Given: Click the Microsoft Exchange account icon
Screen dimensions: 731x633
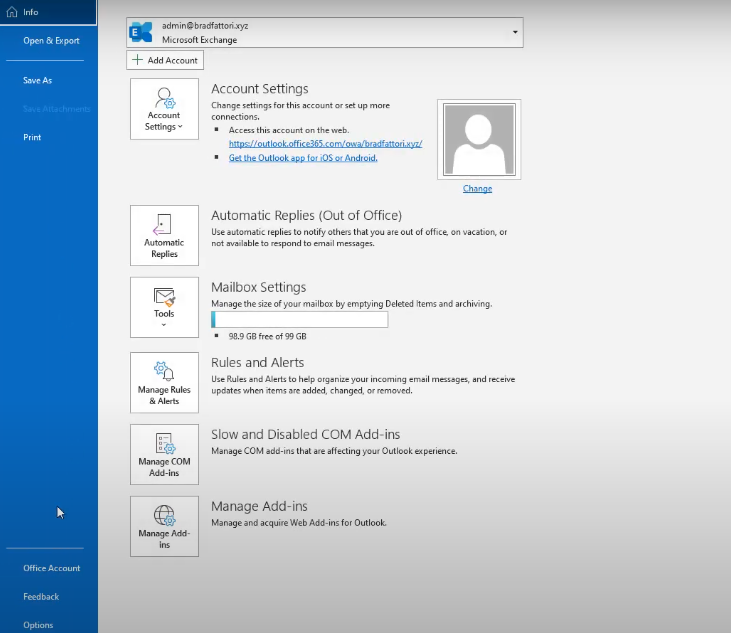Looking at the screenshot, I should 141,33.
